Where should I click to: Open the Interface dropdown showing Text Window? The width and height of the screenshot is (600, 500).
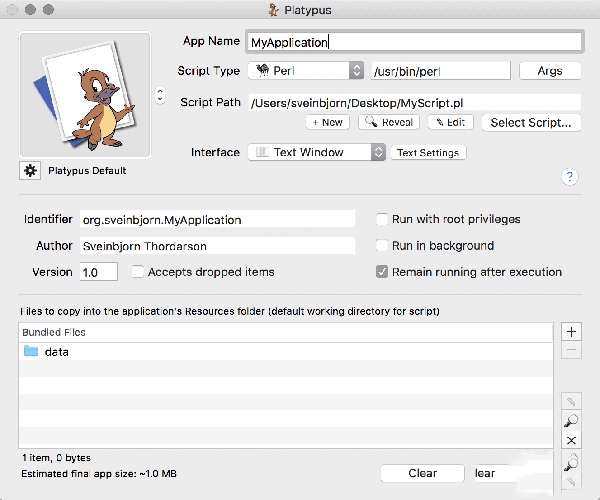[x=317, y=152]
